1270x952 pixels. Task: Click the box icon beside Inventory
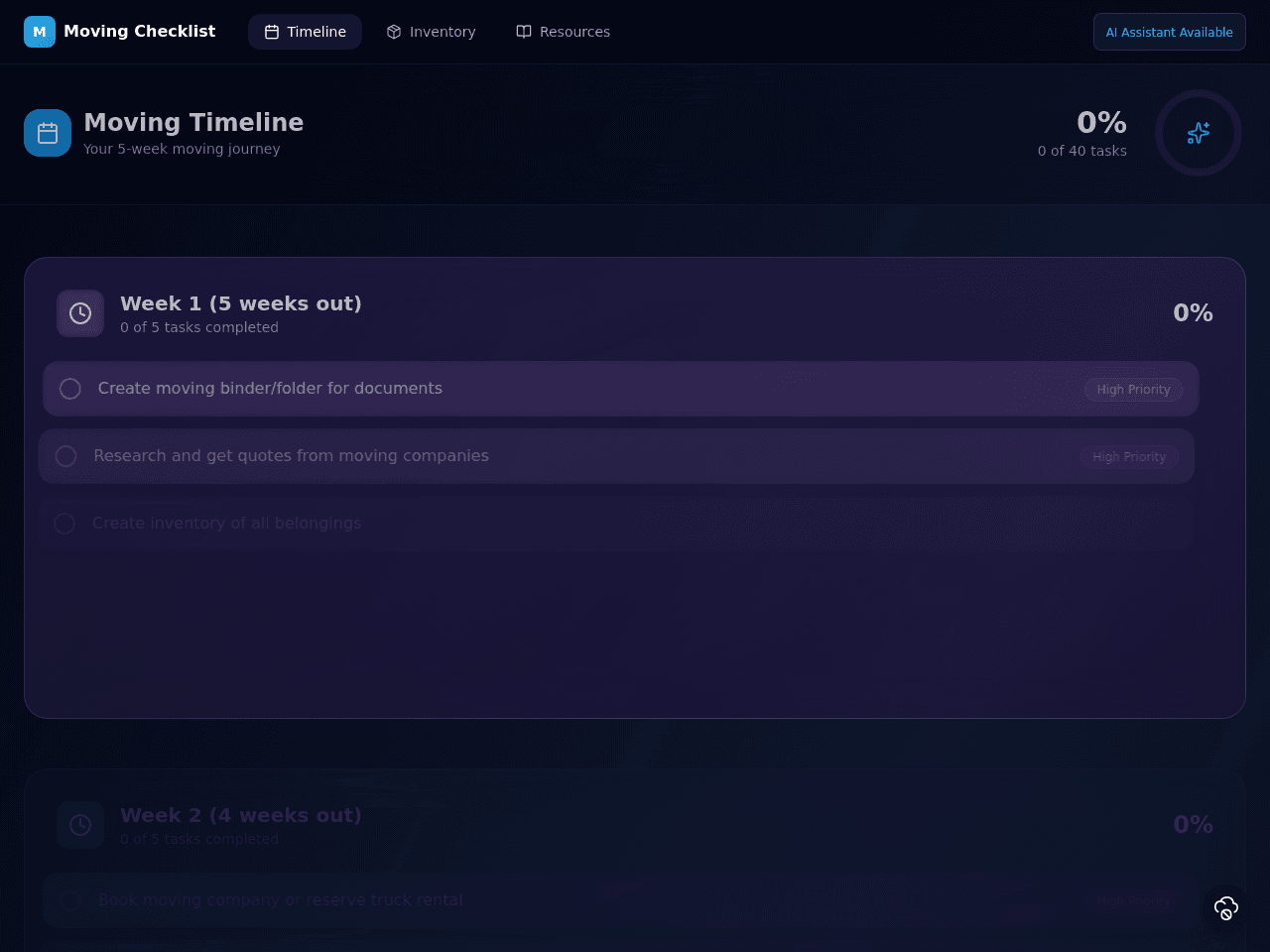pos(394,32)
